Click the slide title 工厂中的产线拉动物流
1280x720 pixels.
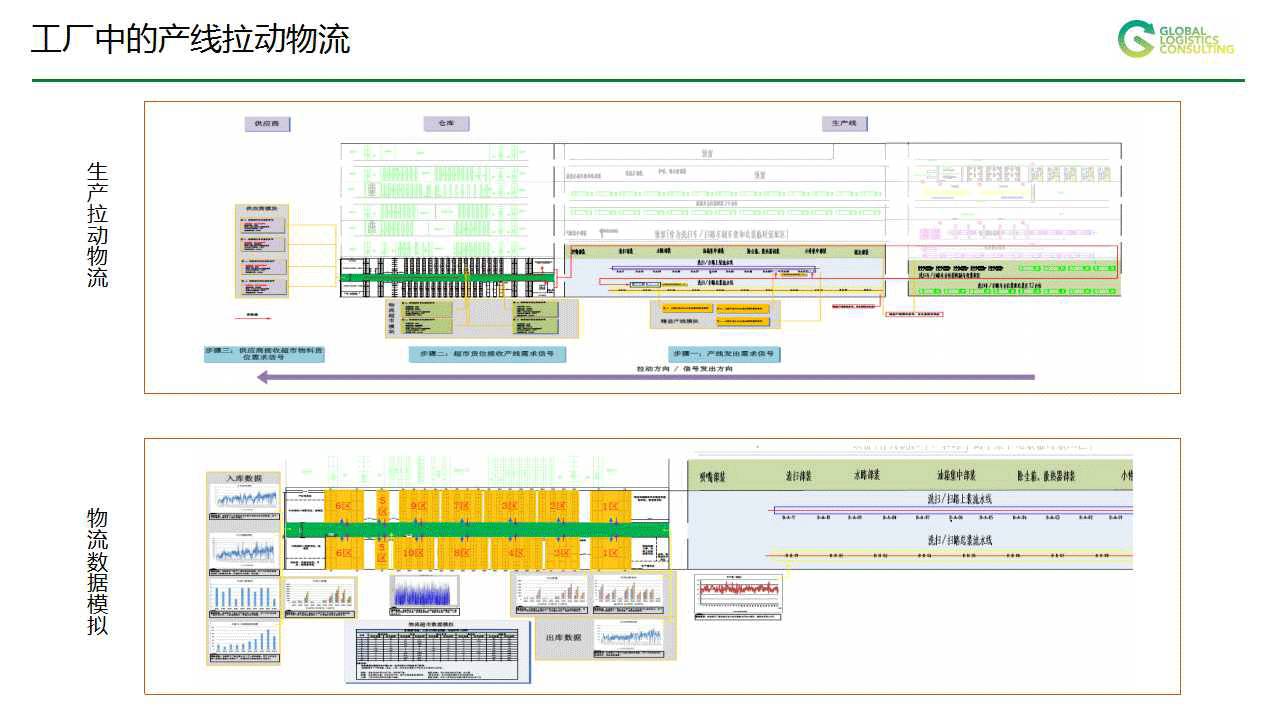(190, 40)
